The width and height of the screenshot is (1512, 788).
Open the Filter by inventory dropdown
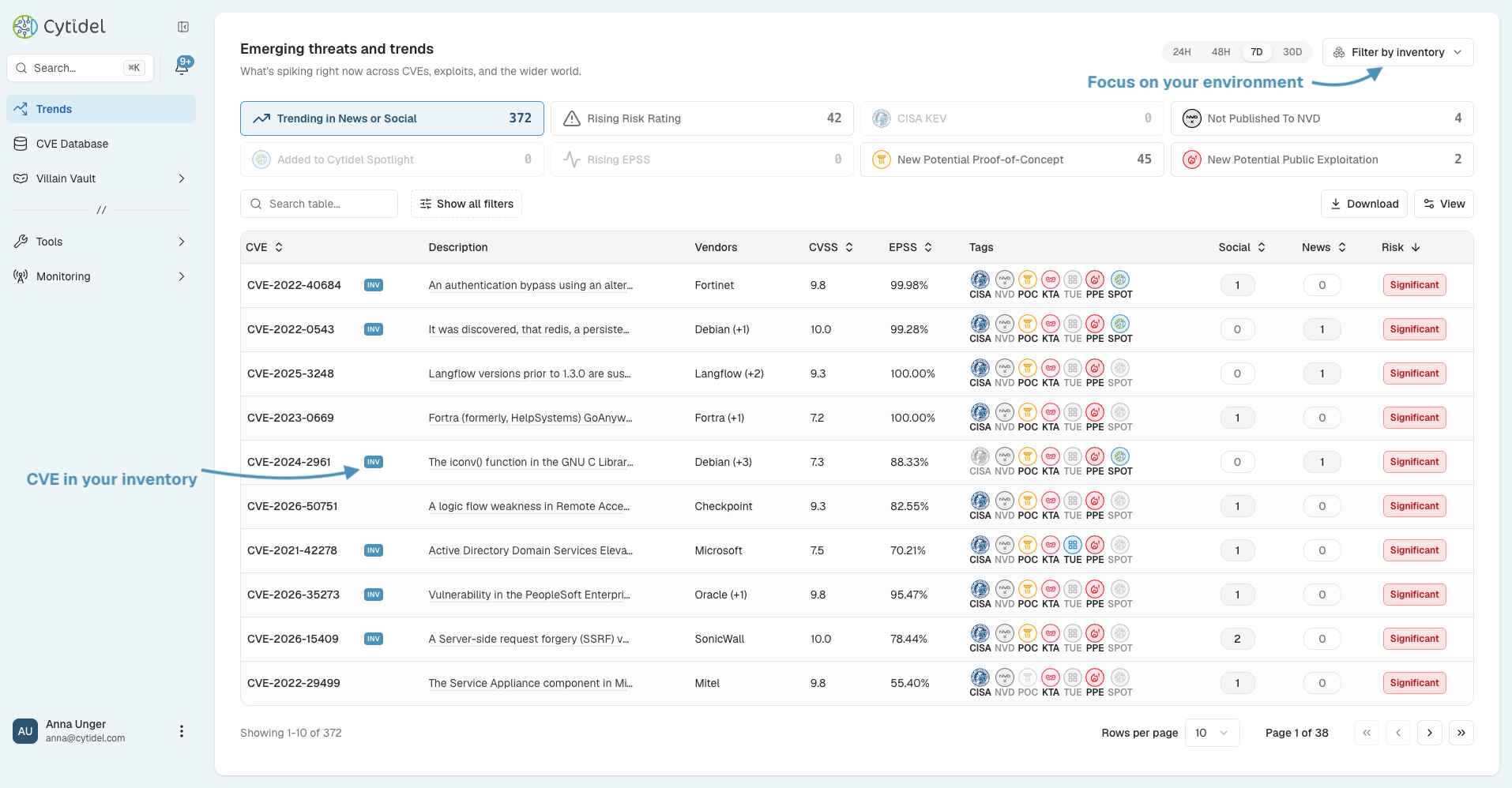pyautogui.click(x=1397, y=52)
